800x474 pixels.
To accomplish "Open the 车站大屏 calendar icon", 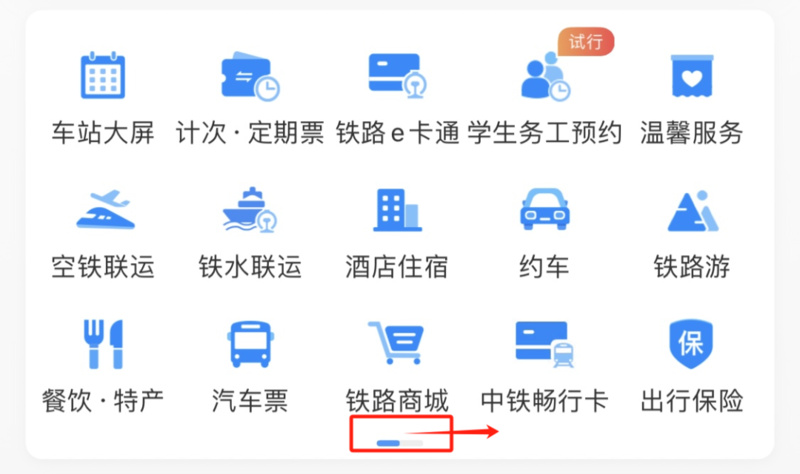I will 103,74.
